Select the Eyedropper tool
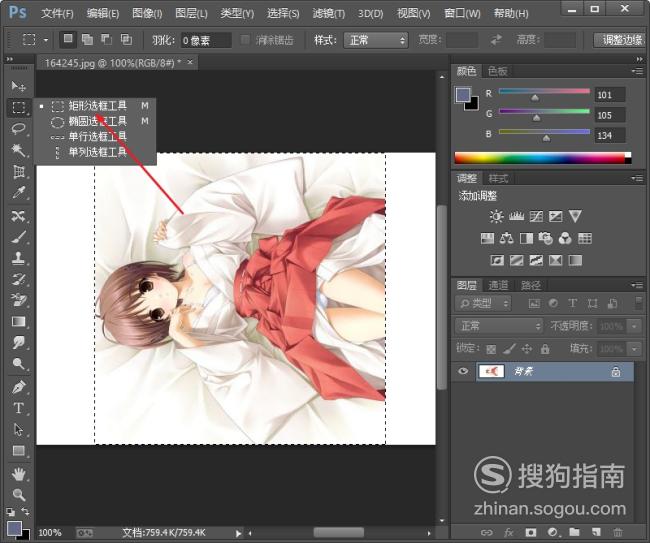Screen dimensions: 650x543 point(18,192)
